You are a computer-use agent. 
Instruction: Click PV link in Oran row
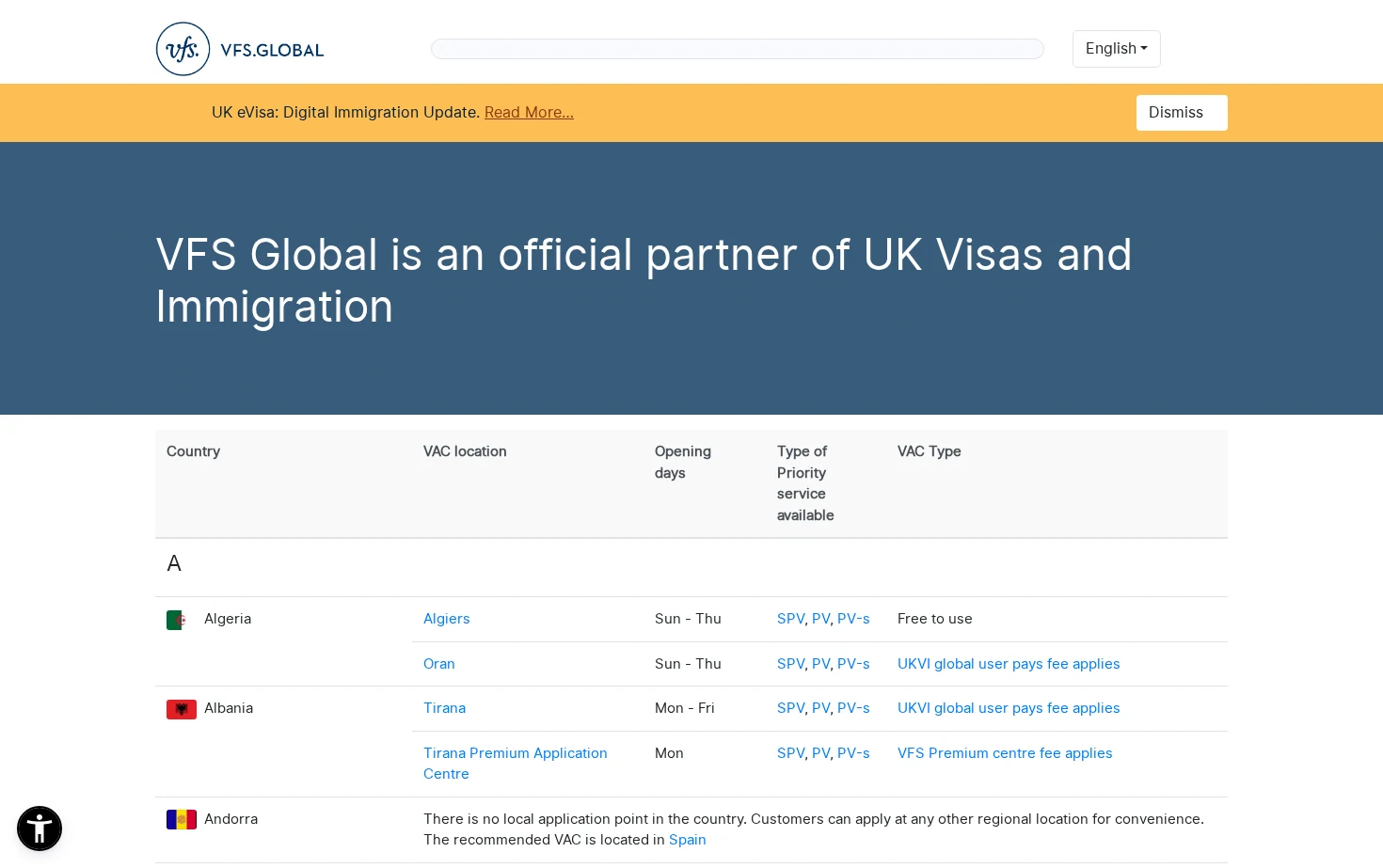pyautogui.click(x=820, y=664)
